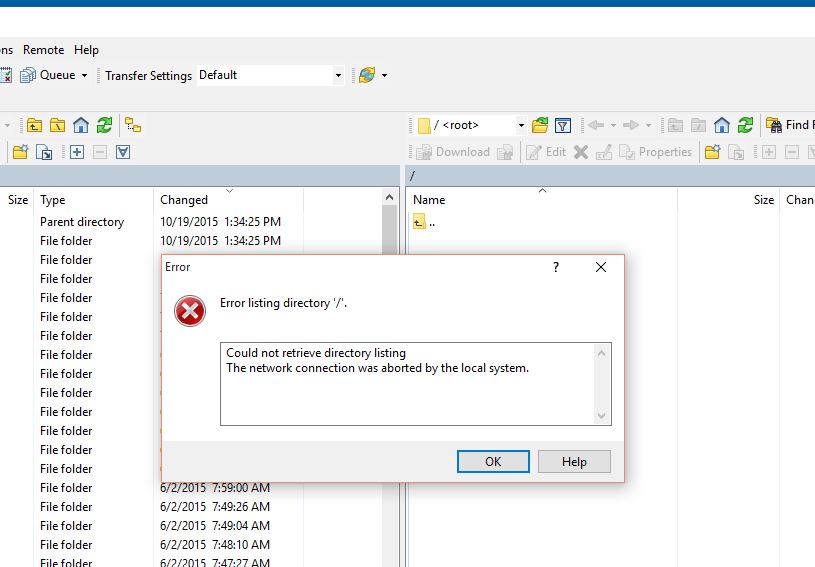Image resolution: width=815 pixels, height=567 pixels.
Task: Click the error message scrollbar
Action: pos(602,384)
